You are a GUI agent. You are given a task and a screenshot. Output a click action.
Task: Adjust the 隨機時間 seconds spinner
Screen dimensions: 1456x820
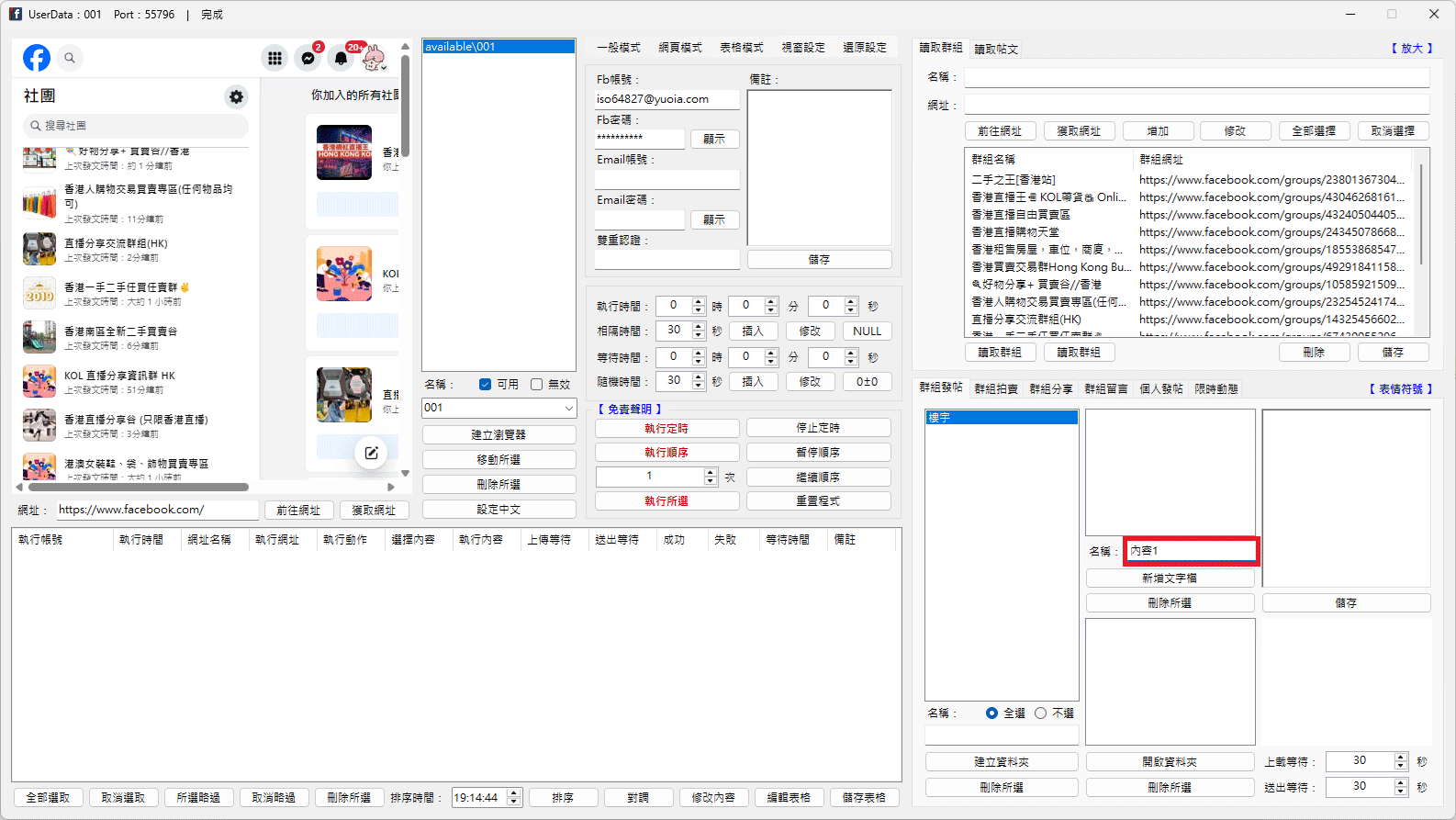point(699,381)
